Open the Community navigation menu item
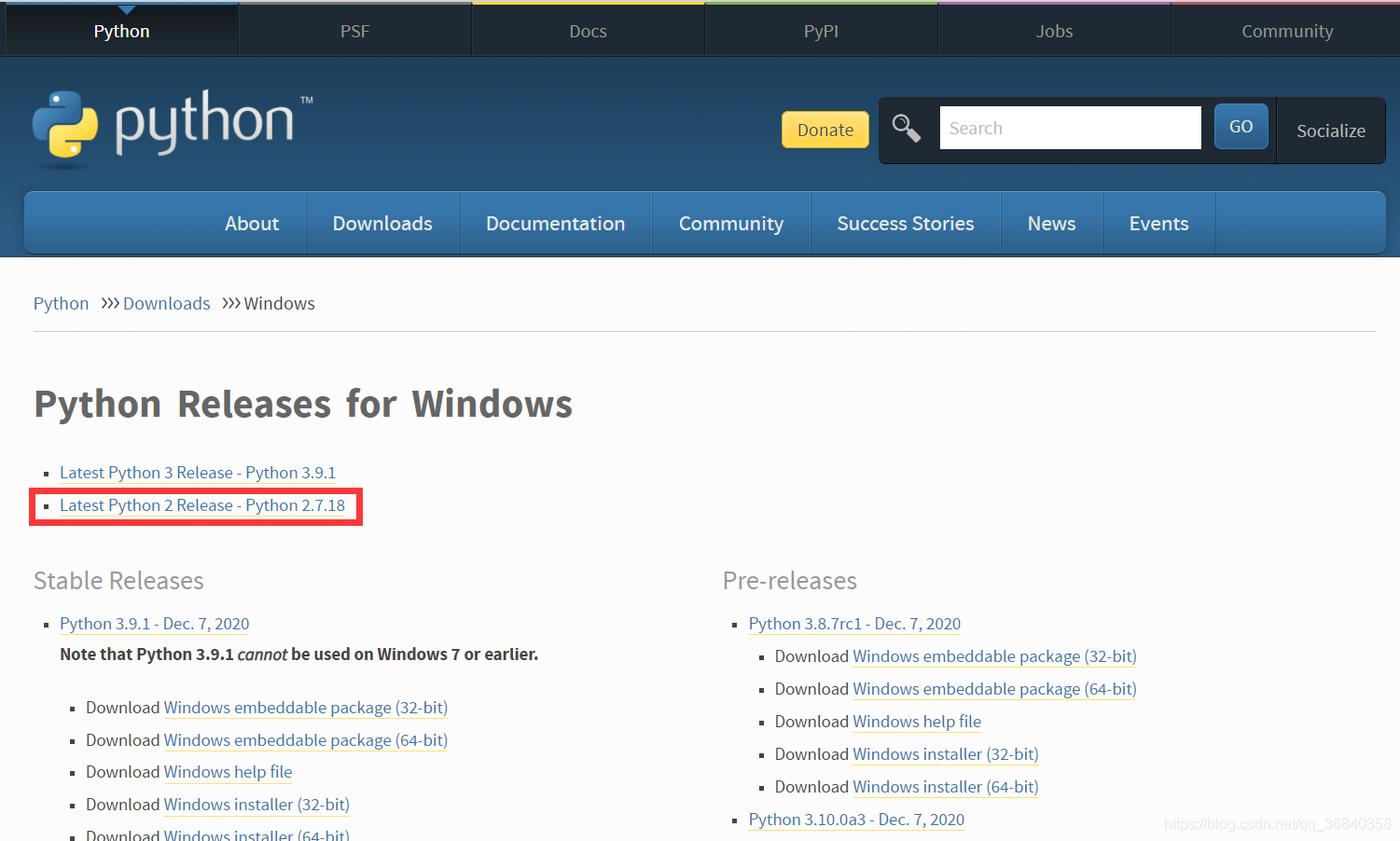1400x841 pixels. point(731,224)
